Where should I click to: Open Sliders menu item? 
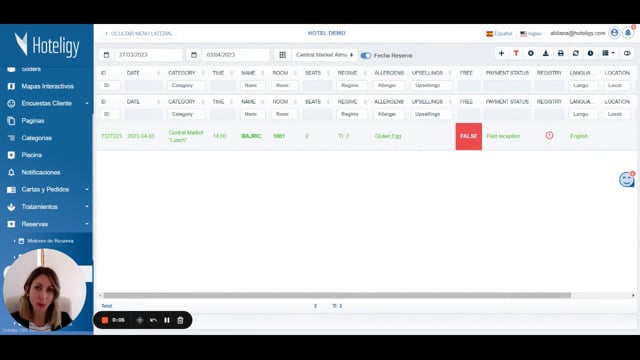(31, 69)
